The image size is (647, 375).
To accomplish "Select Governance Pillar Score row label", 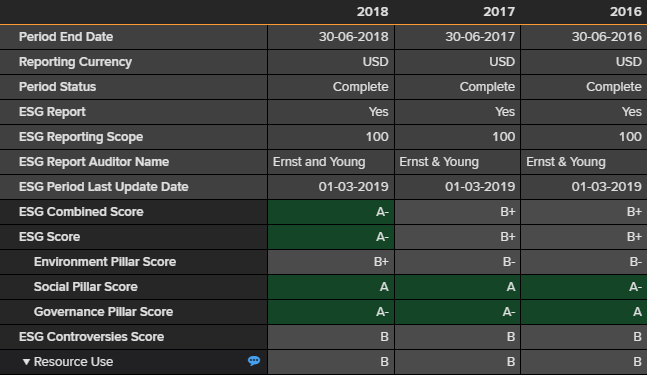I will pyautogui.click(x=103, y=312).
